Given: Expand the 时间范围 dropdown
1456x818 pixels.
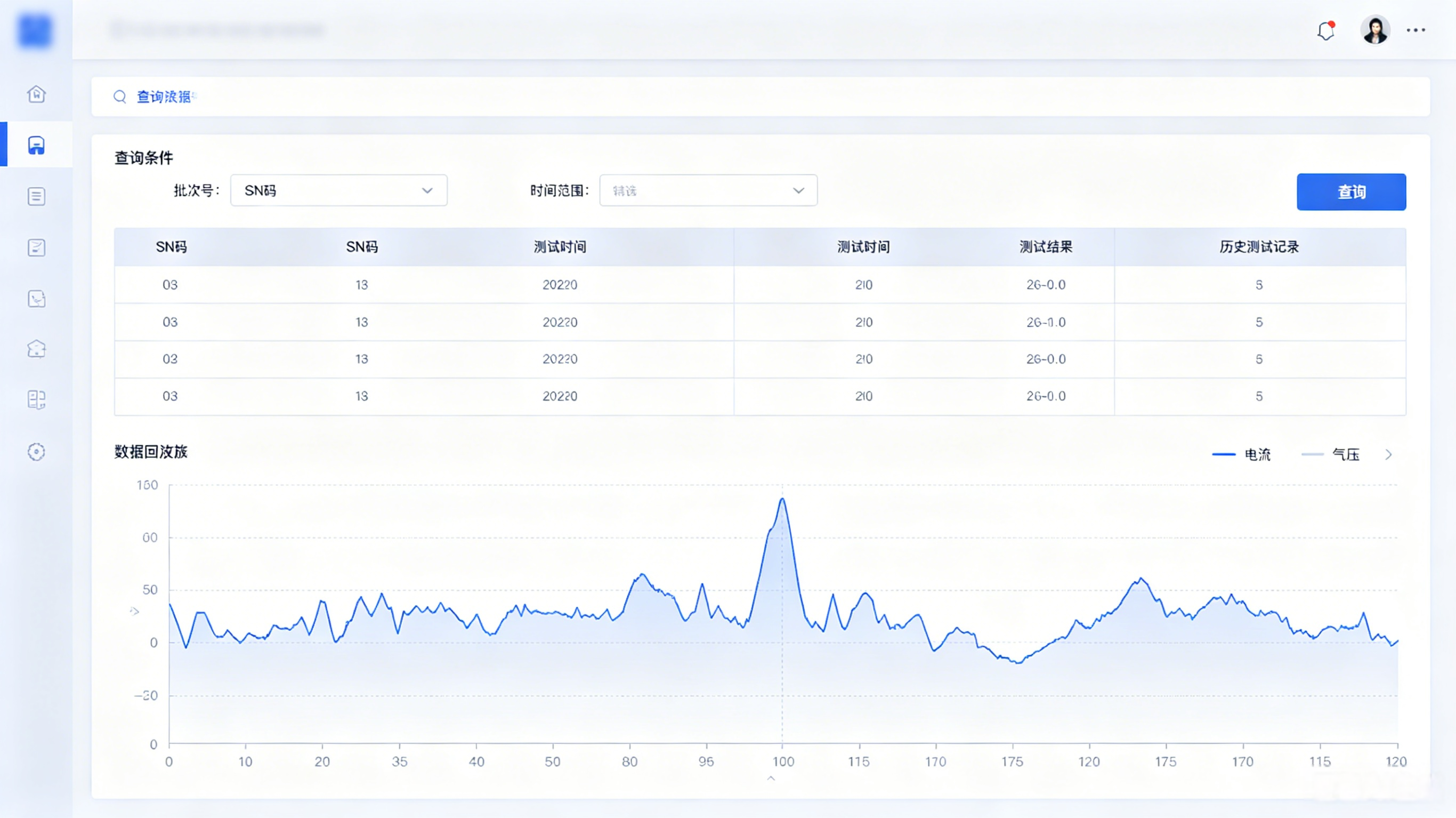Looking at the screenshot, I should [708, 191].
